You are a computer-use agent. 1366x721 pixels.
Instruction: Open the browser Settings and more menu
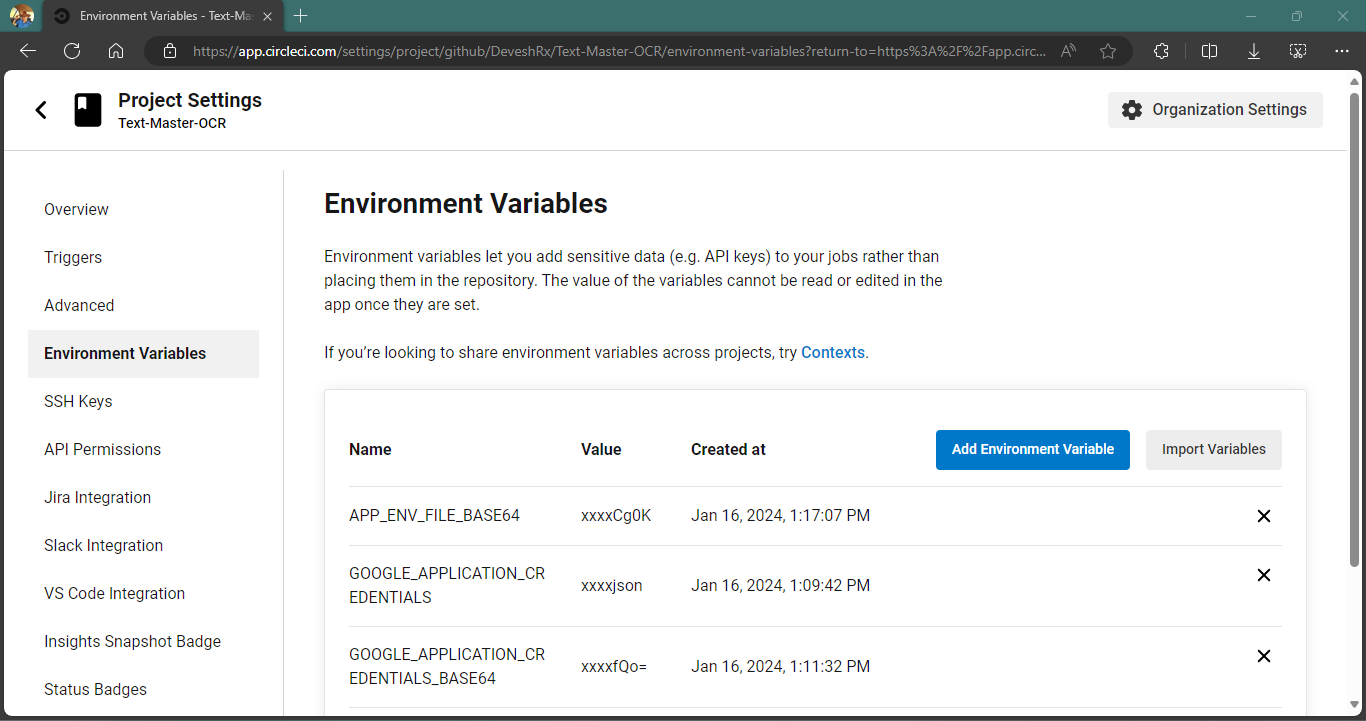pyautogui.click(x=1342, y=51)
